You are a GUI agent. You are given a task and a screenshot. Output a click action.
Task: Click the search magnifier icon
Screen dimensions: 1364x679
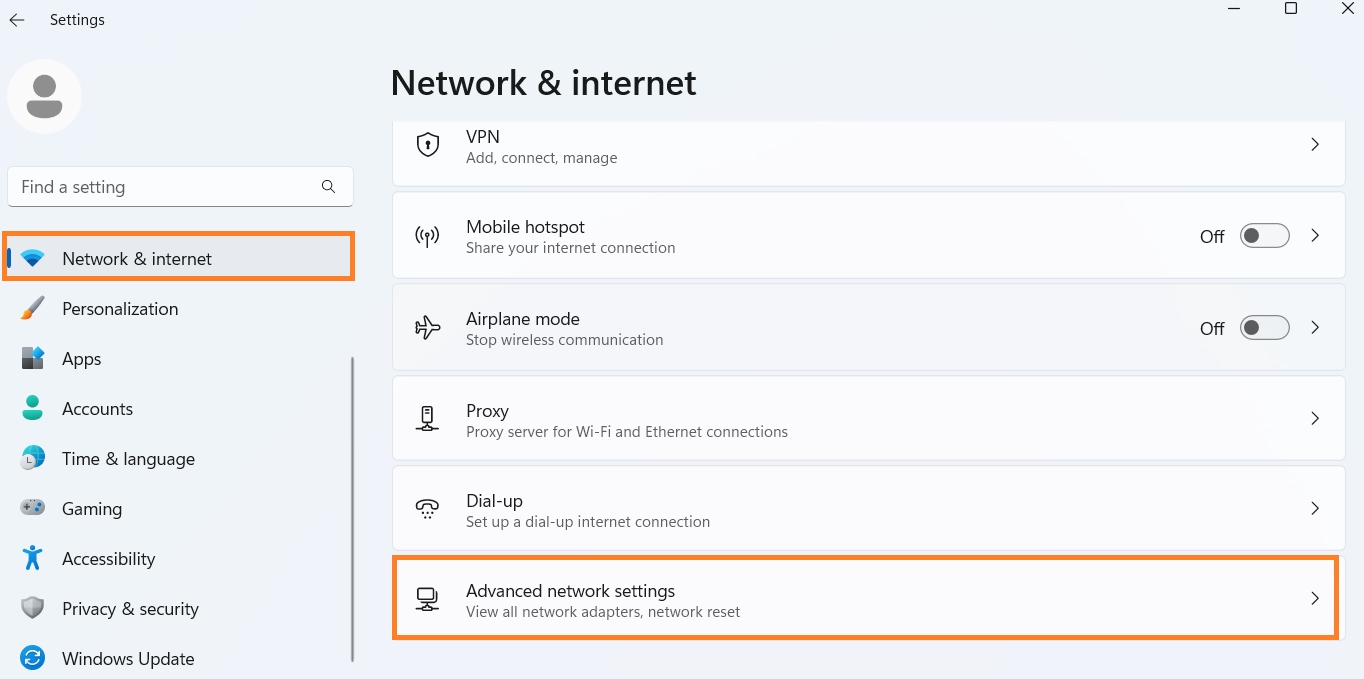tap(328, 187)
